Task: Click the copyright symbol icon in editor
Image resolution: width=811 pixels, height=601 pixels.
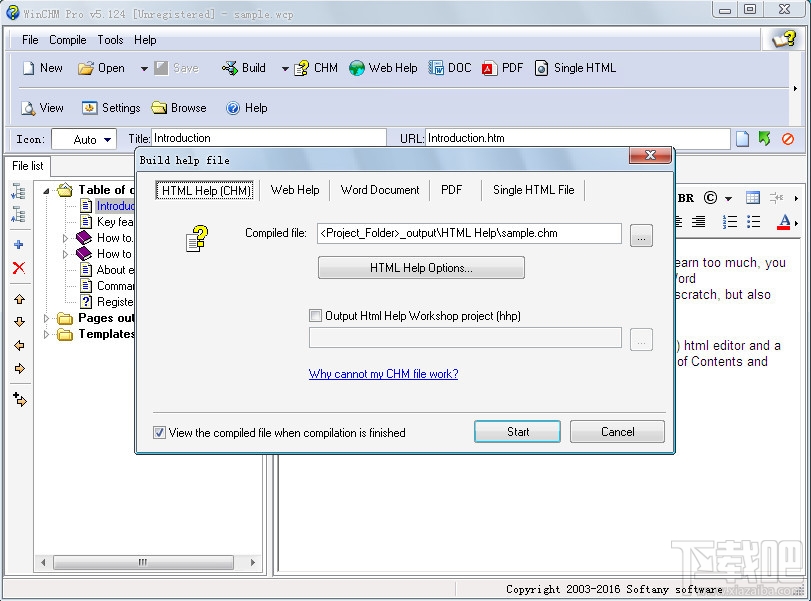Action: pyautogui.click(x=711, y=198)
